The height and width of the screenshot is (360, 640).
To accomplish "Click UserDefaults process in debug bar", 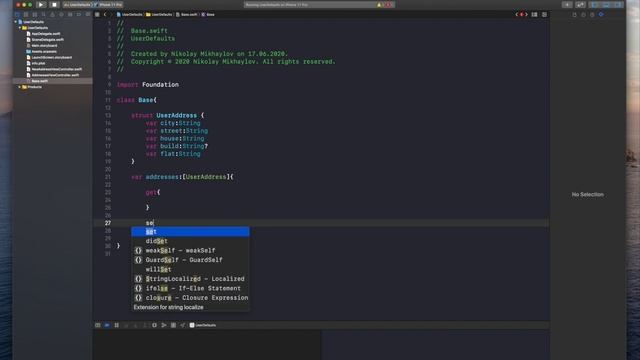I will coord(203,325).
